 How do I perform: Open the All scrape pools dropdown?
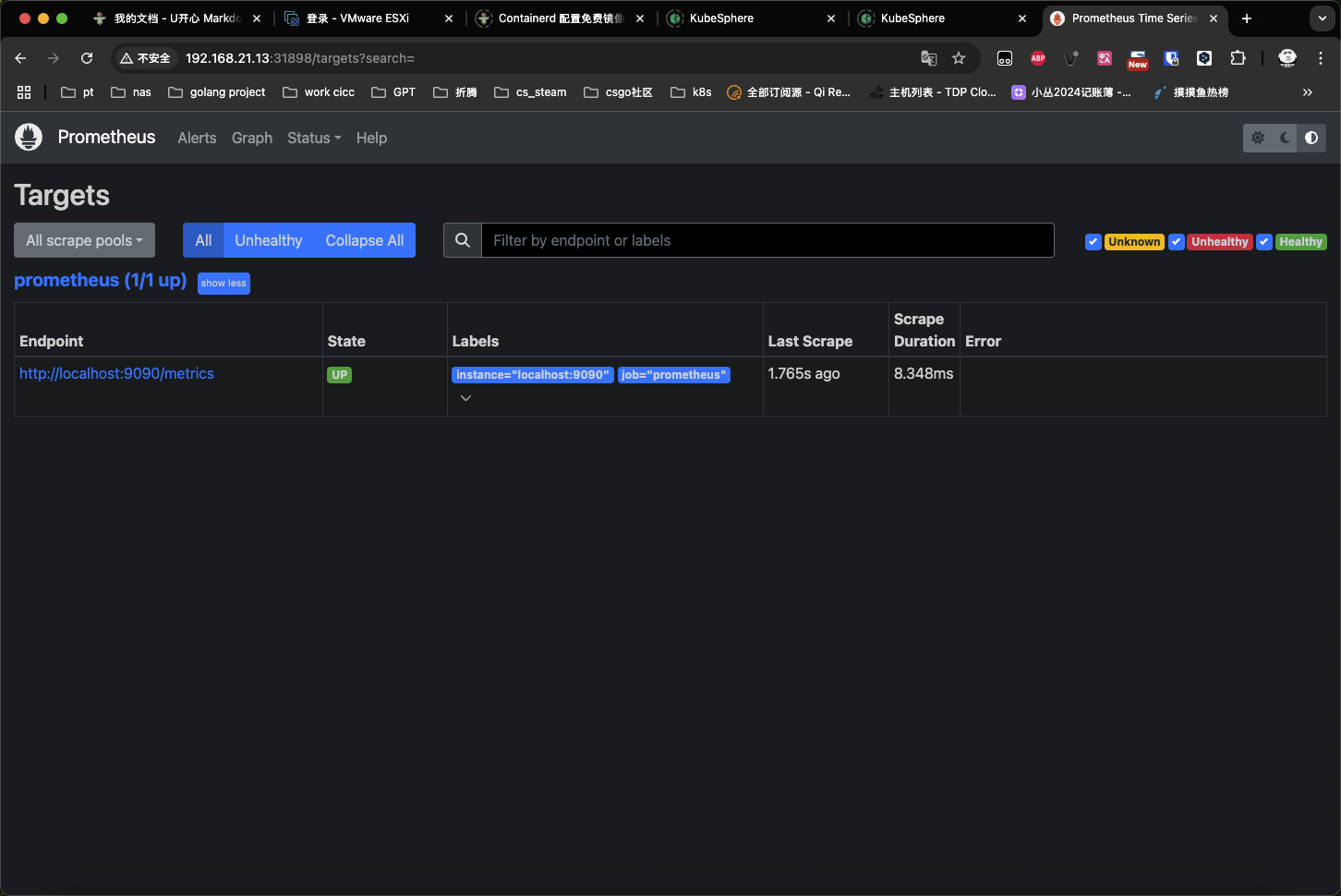pos(84,240)
